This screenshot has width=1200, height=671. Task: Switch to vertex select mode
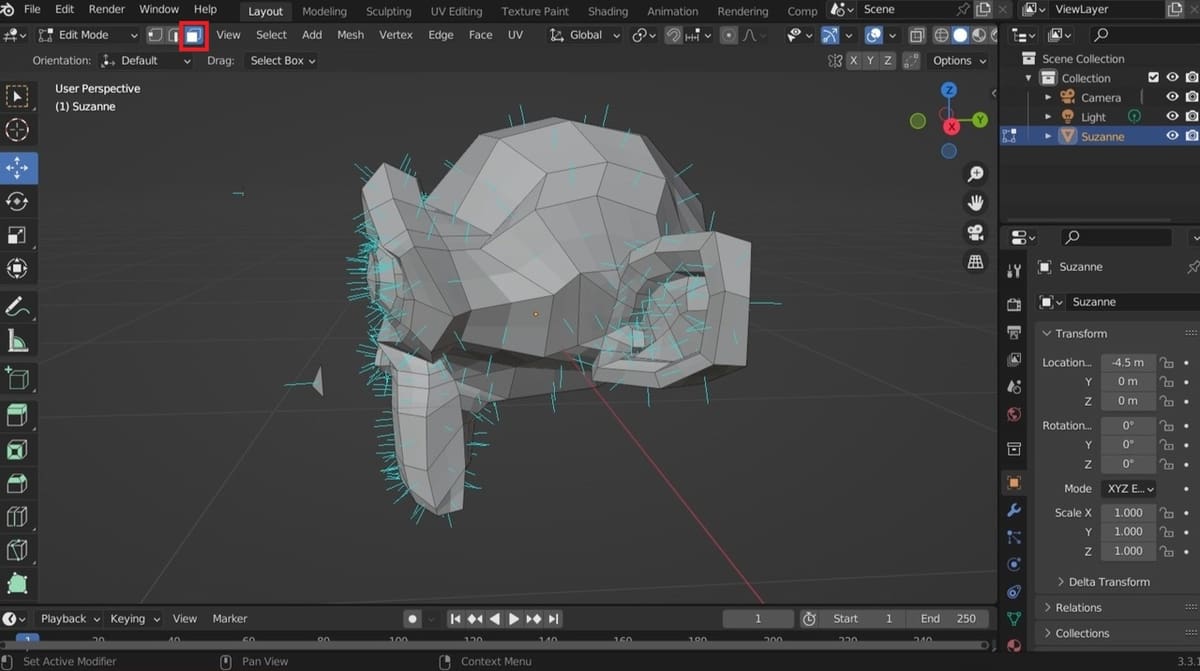(x=155, y=35)
